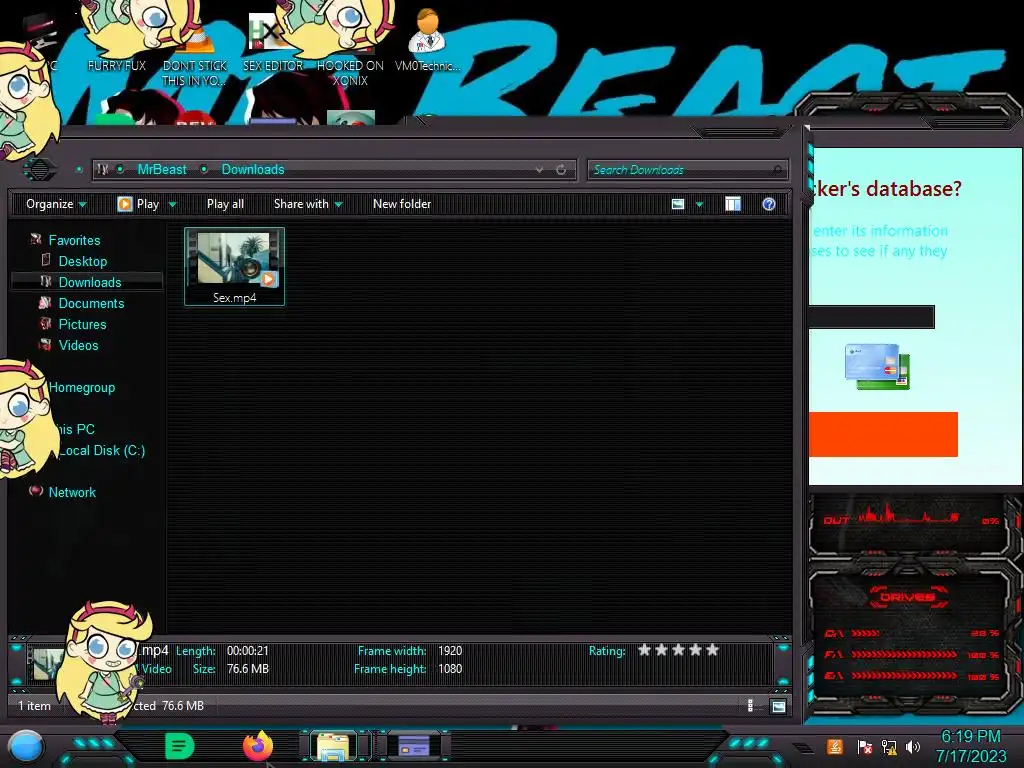Click the back/forward navigation hexagon icon
1024x768 pixels.
tap(40, 169)
